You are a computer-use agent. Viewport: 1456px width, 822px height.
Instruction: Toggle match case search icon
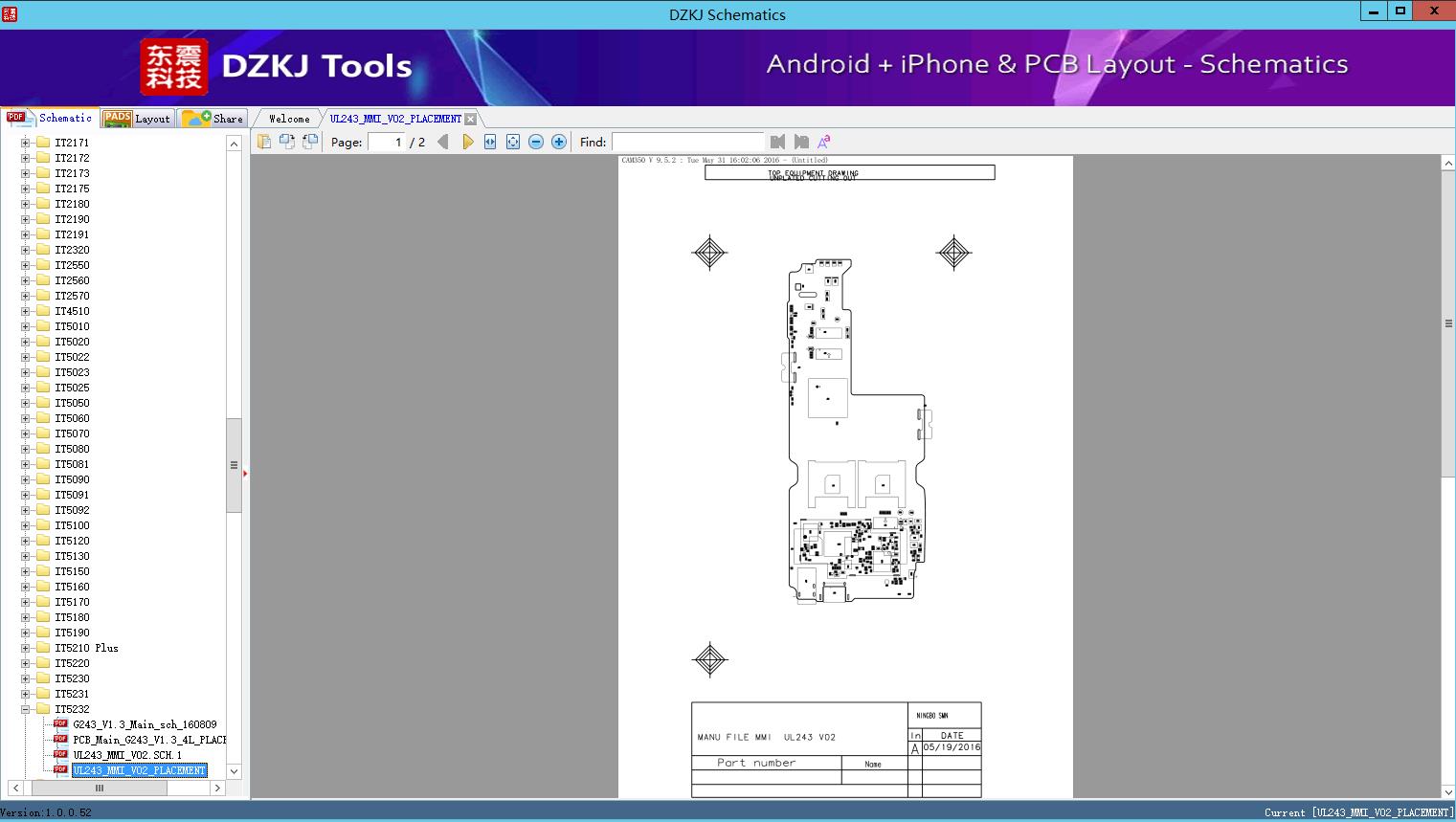(823, 142)
